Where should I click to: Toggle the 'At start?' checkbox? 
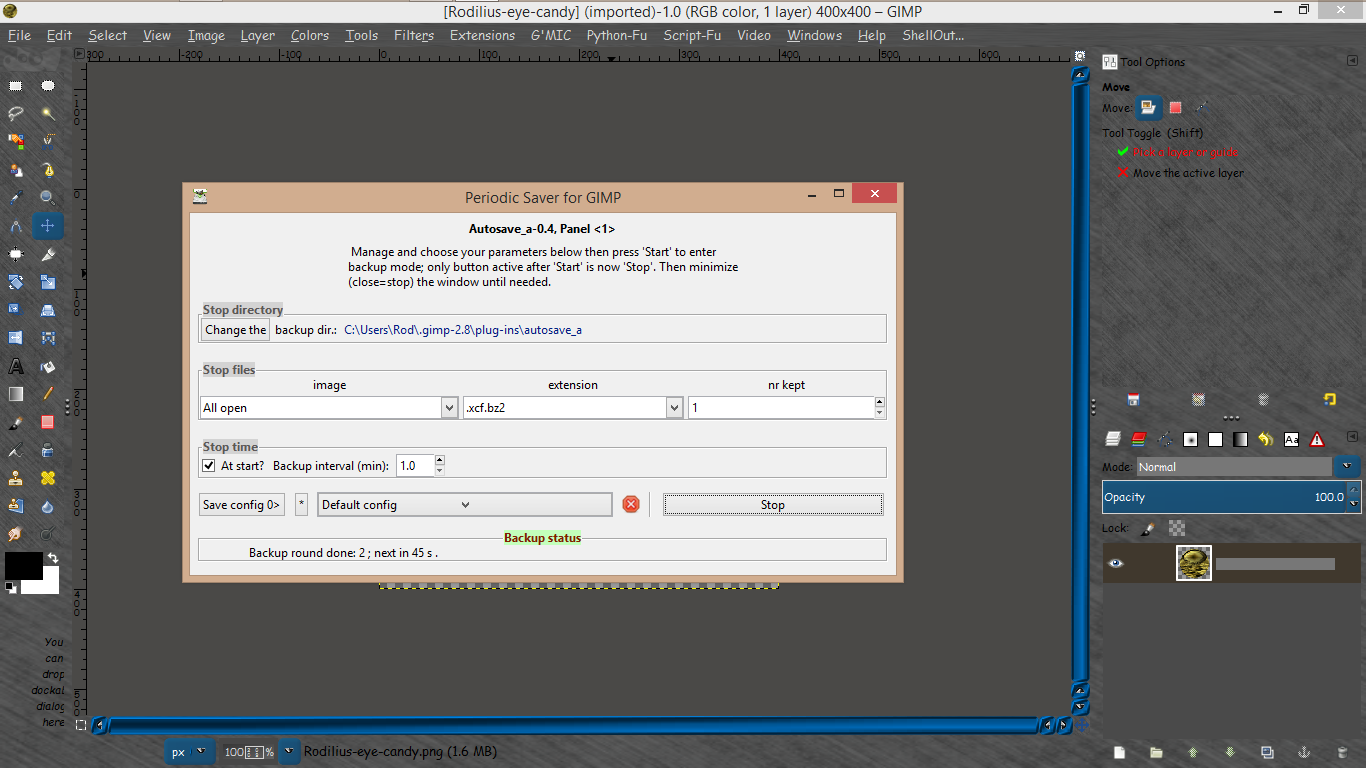(209, 466)
